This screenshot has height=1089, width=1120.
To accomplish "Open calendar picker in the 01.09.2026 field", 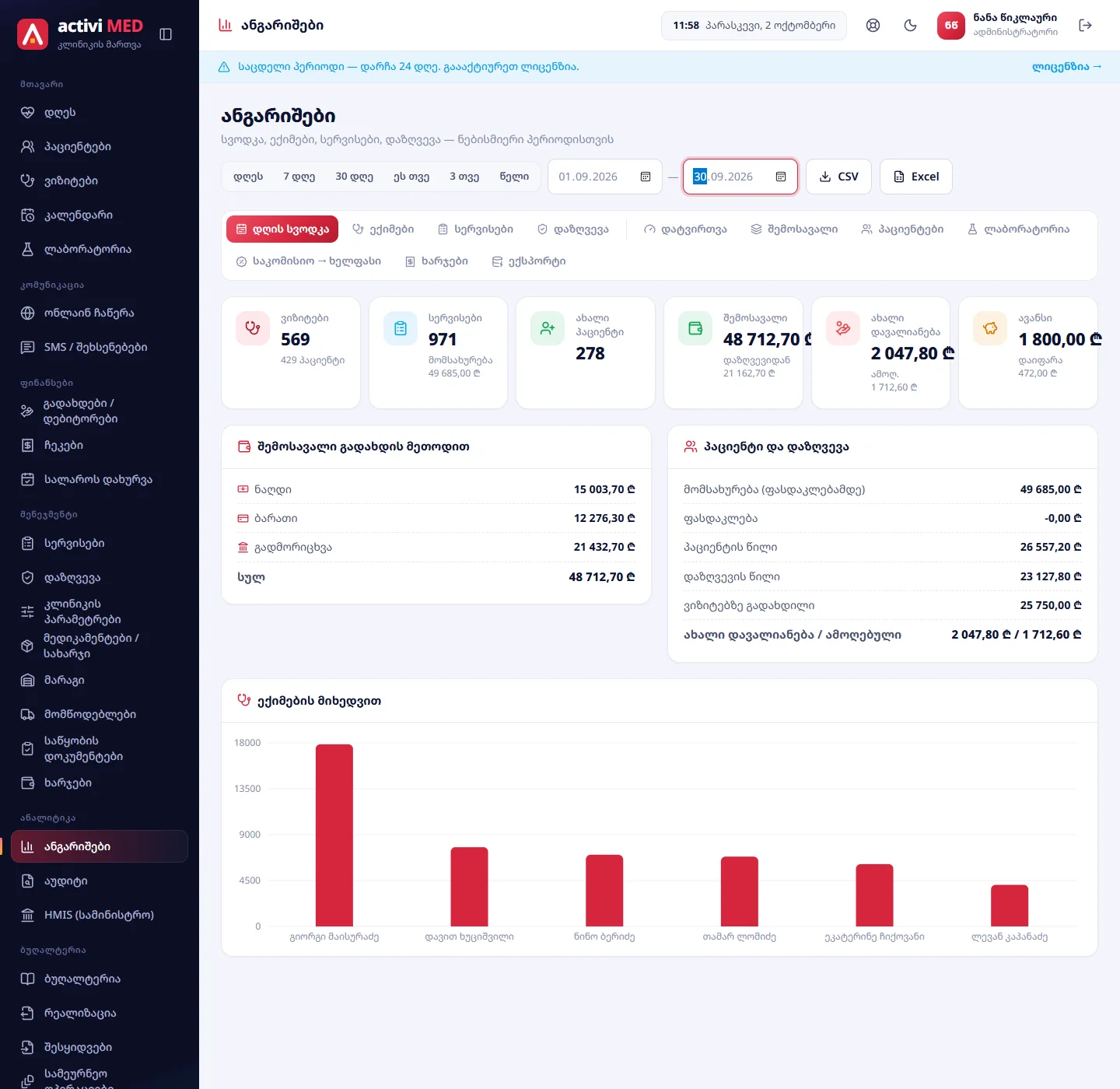I will 646,177.
